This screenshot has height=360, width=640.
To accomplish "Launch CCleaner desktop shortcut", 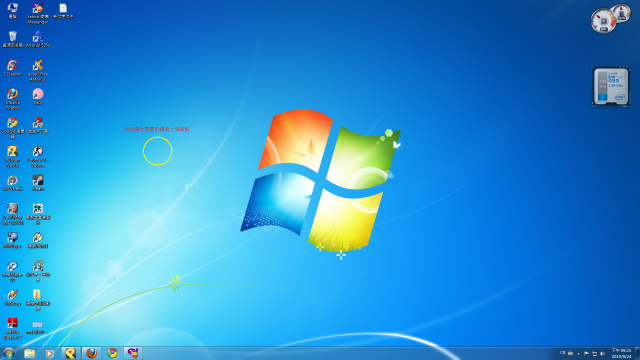I will [13, 68].
